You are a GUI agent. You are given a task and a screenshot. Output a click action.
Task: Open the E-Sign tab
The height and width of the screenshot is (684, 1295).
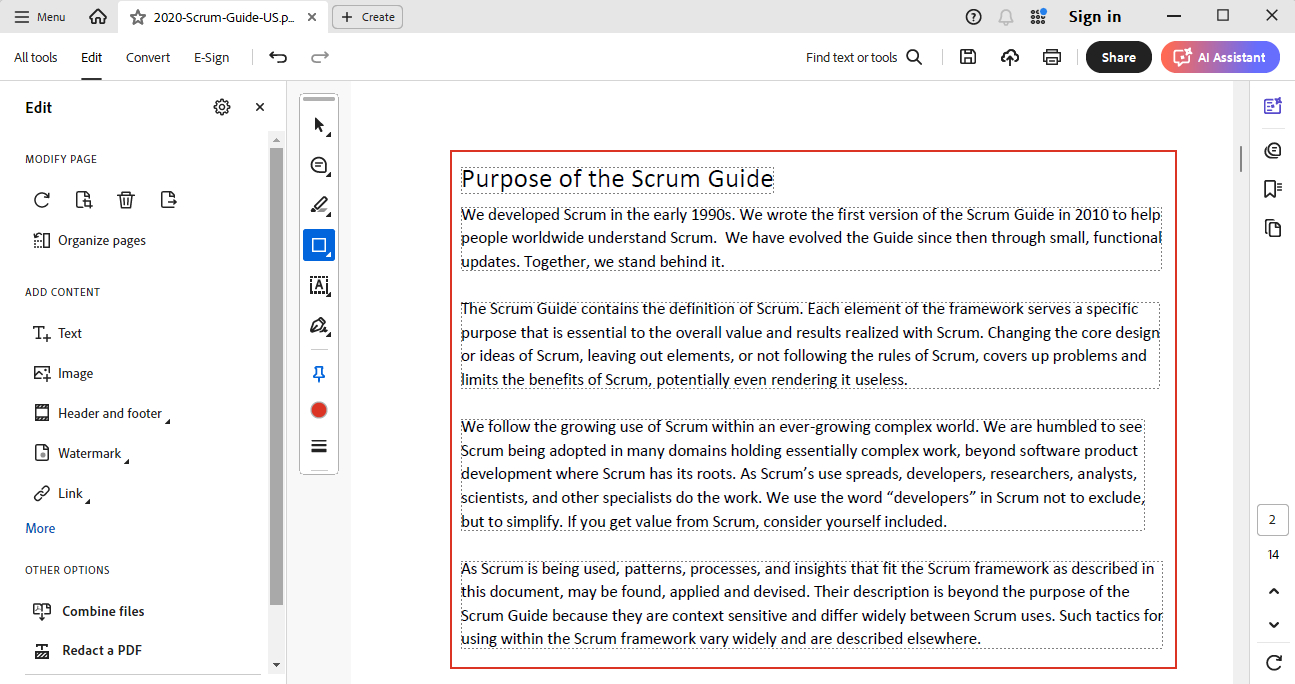(x=211, y=58)
